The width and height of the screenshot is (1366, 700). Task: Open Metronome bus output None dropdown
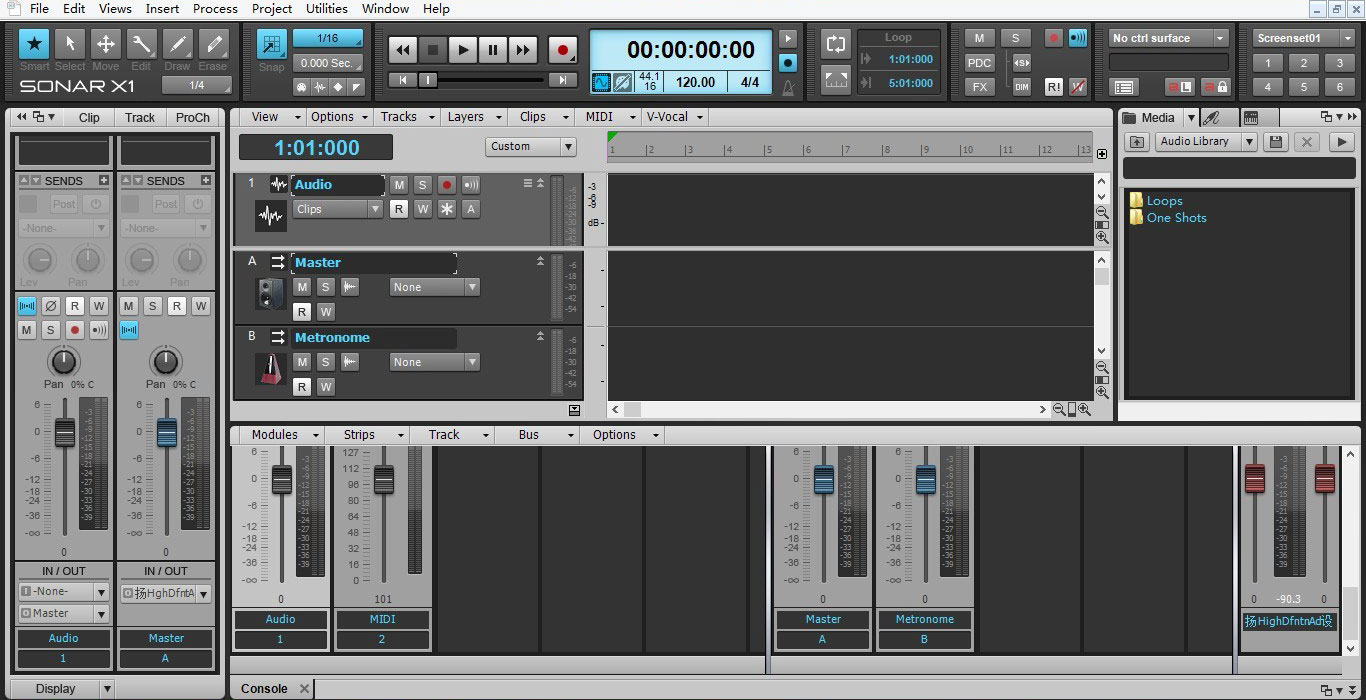435,362
